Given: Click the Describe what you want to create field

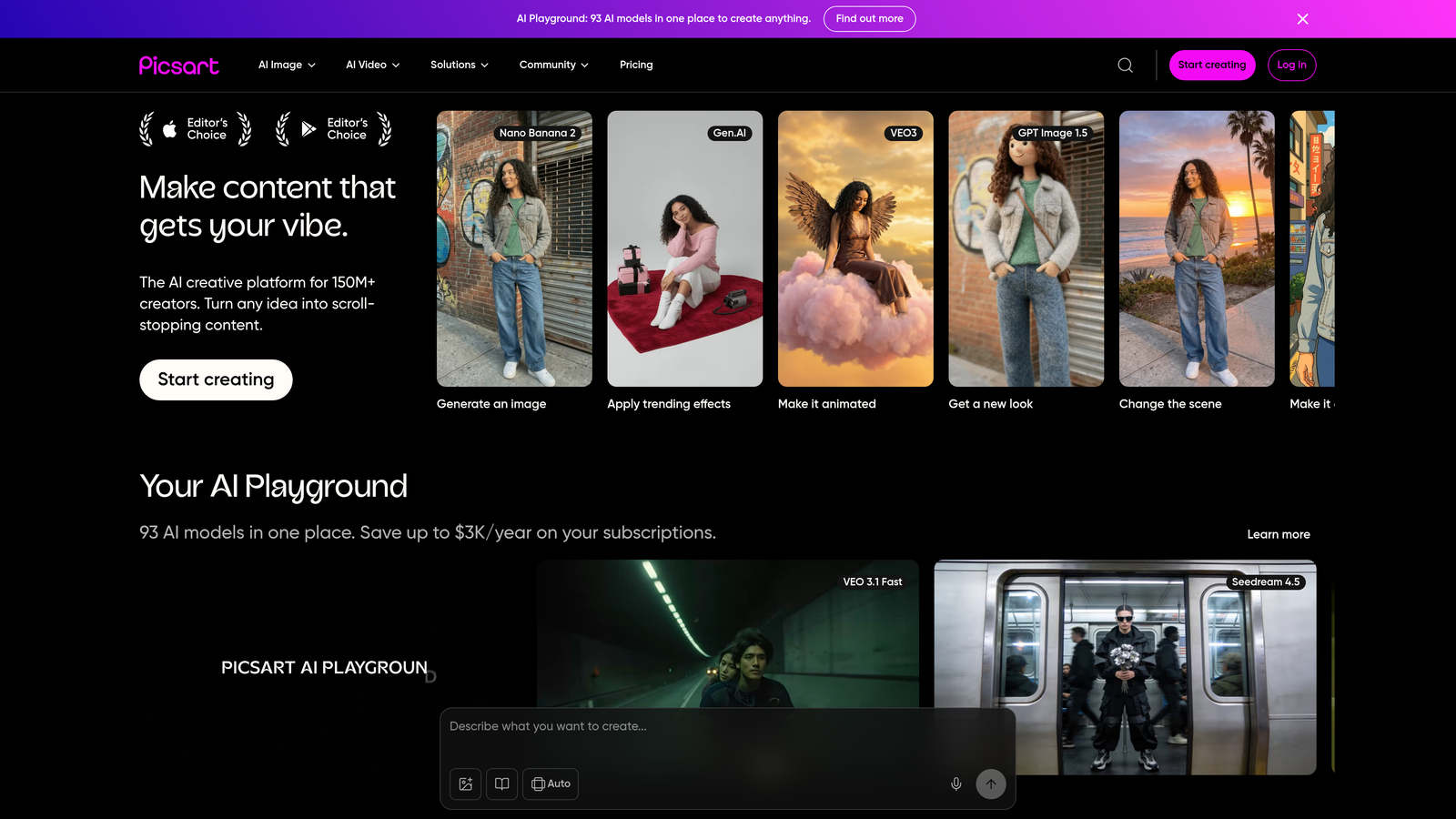Looking at the screenshot, I should click(x=727, y=726).
